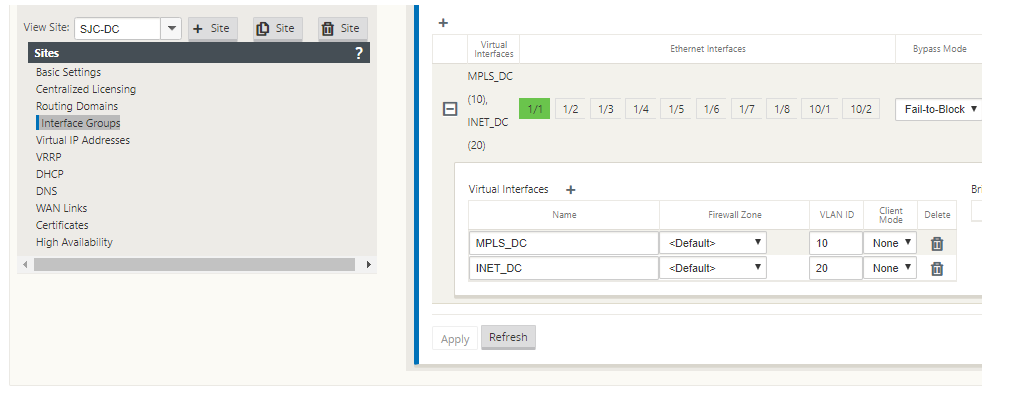The image size is (1014, 397).
Task: Open the Sites help question mark
Action: point(359,53)
